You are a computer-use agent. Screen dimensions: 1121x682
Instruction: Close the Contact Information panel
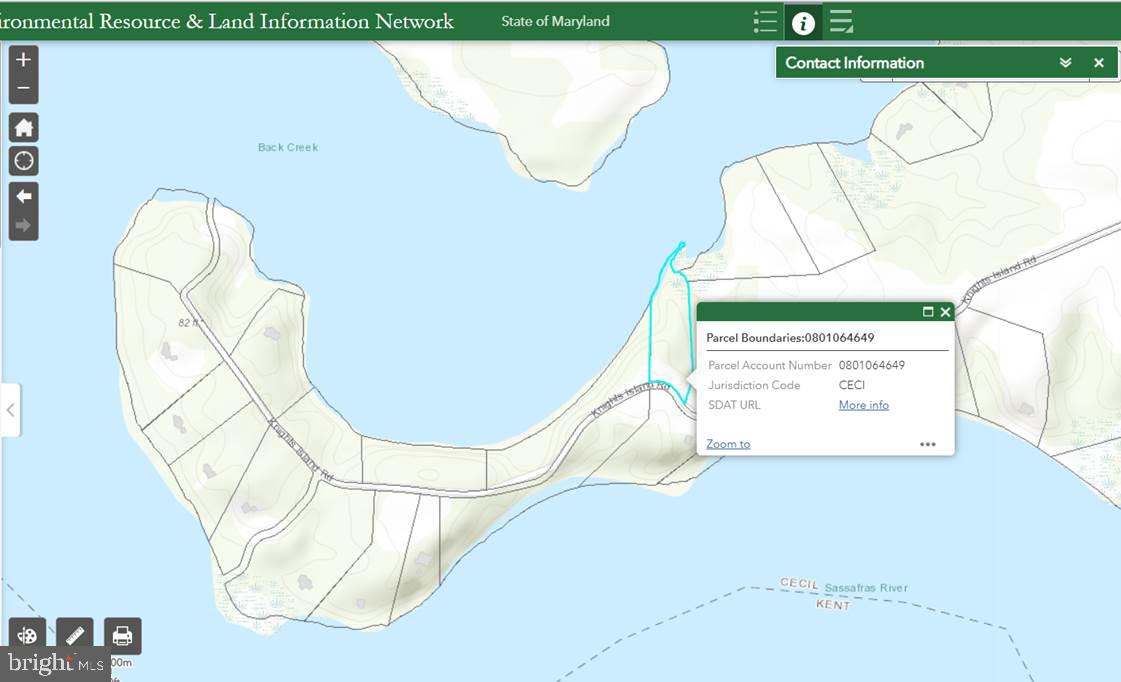pyautogui.click(x=1099, y=63)
